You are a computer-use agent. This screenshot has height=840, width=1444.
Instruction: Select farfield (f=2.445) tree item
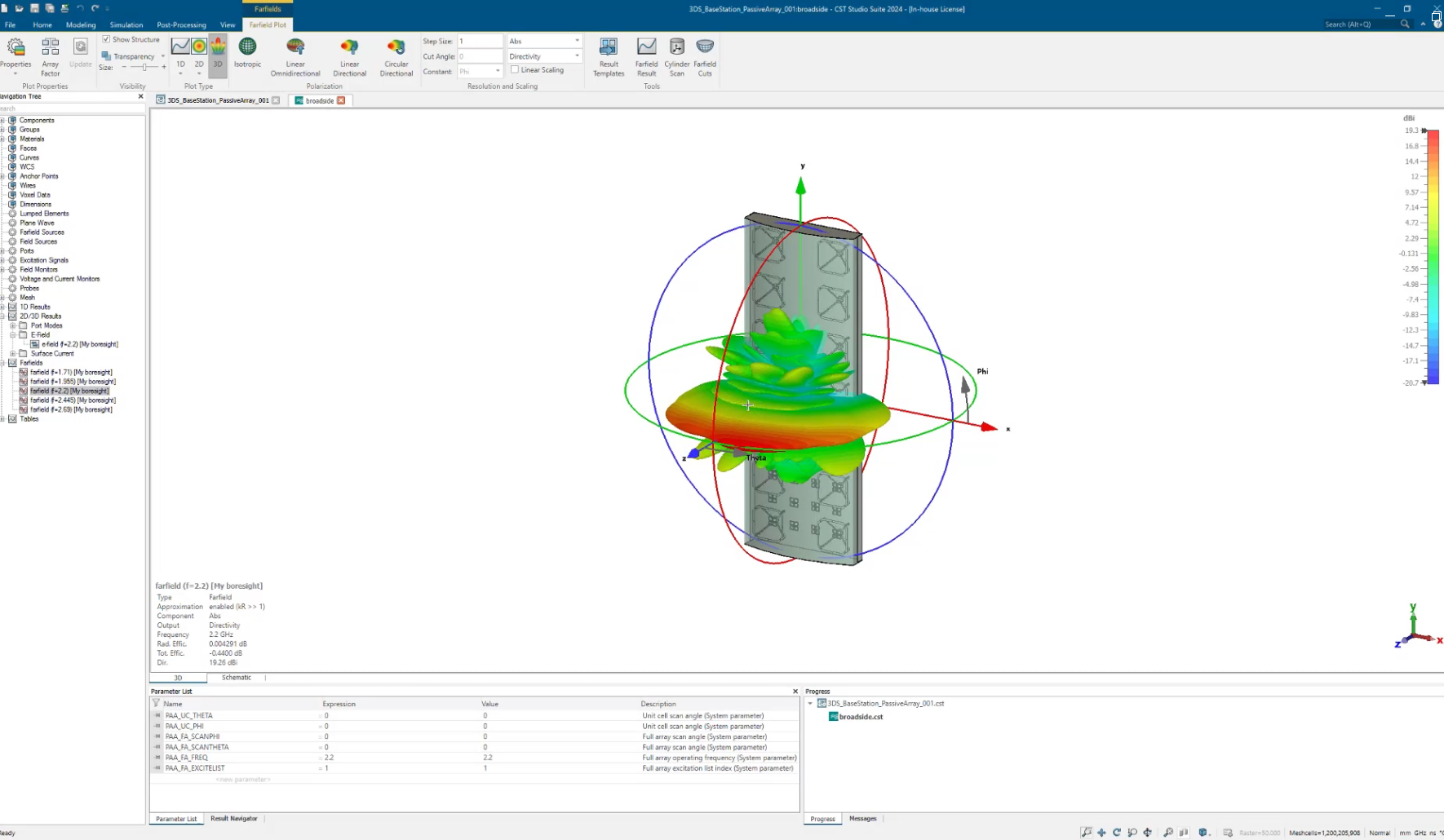coord(73,400)
